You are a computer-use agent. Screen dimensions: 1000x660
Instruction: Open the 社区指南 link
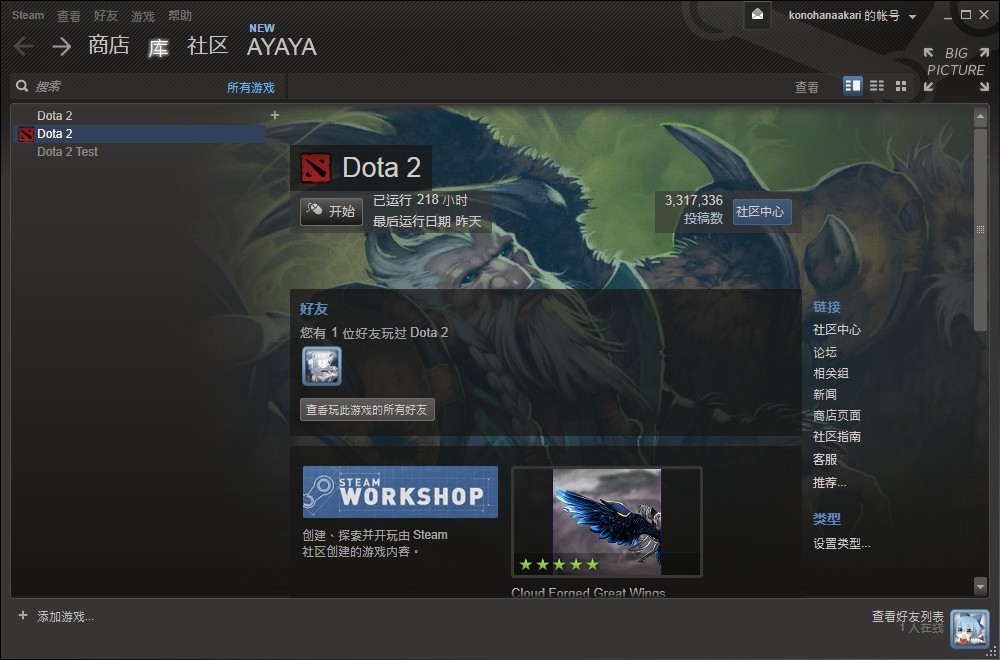click(837, 436)
